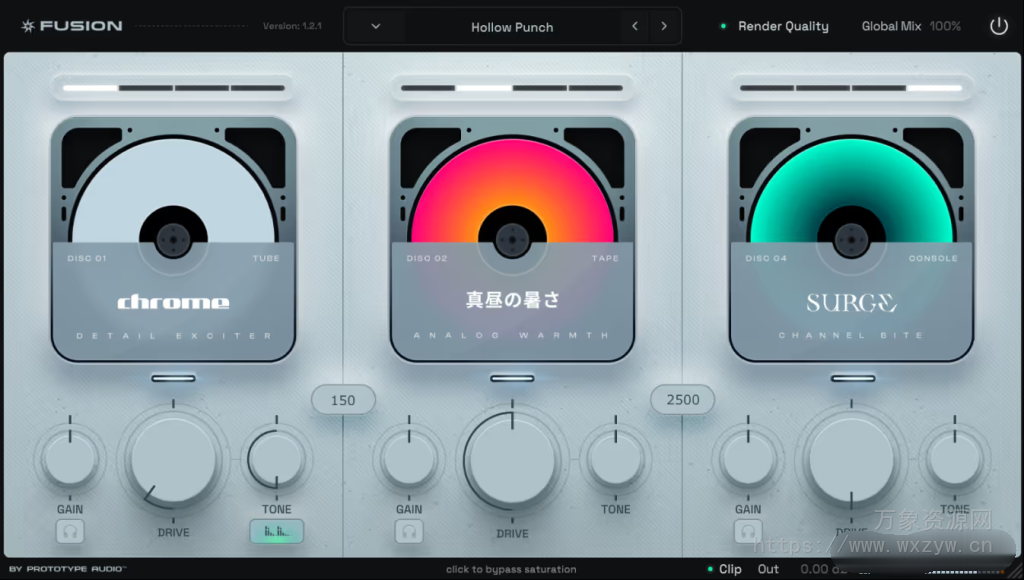Screen dimensions: 1024x580
Task: Click the previous preset arrow
Action: (x=635, y=26)
